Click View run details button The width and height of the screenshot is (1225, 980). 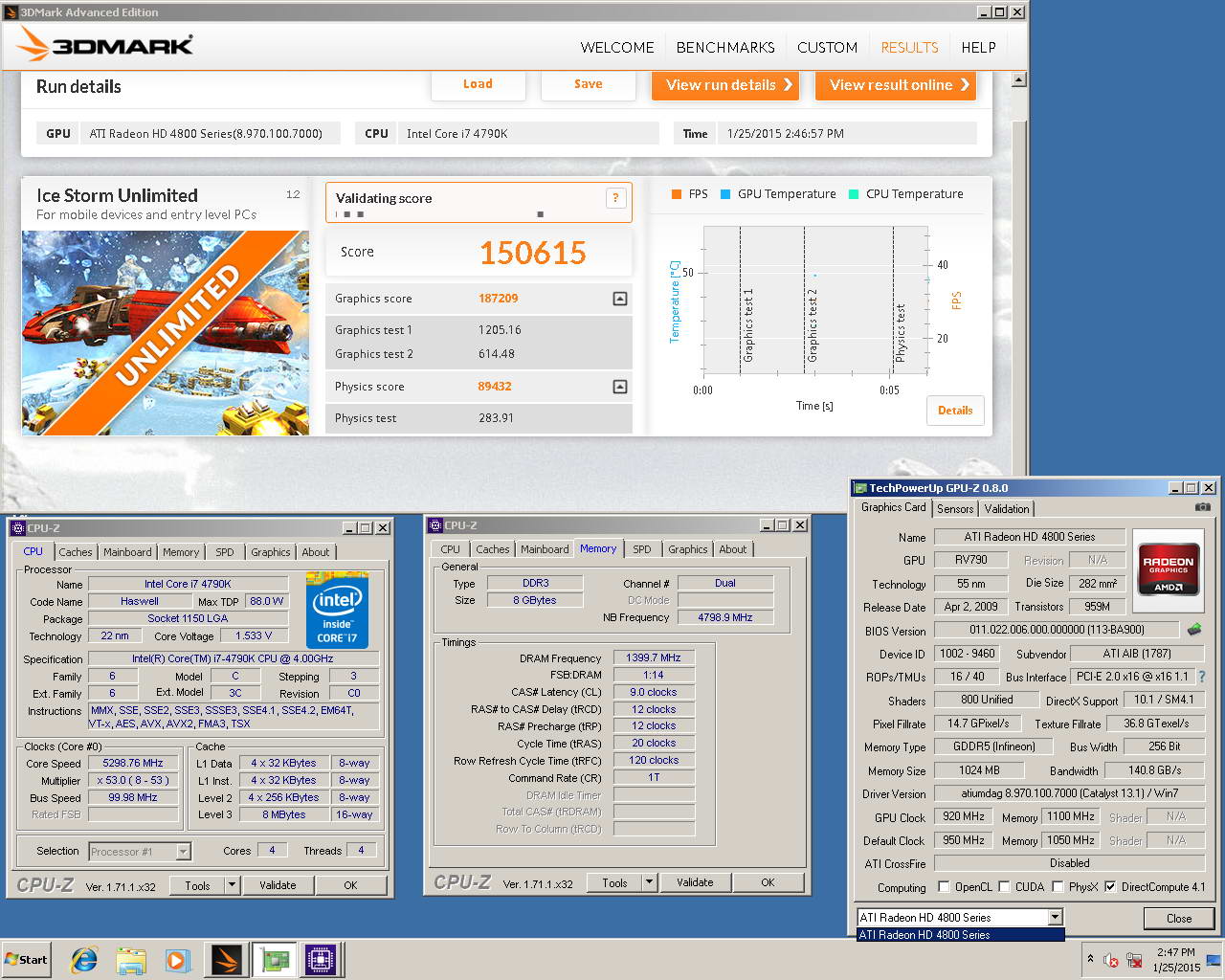tap(725, 85)
